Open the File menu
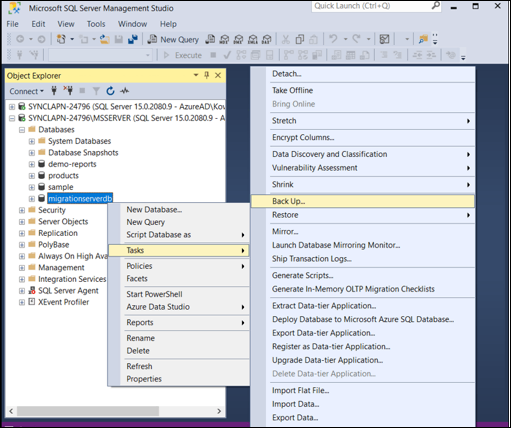This screenshot has width=511, height=428. (x=13, y=24)
